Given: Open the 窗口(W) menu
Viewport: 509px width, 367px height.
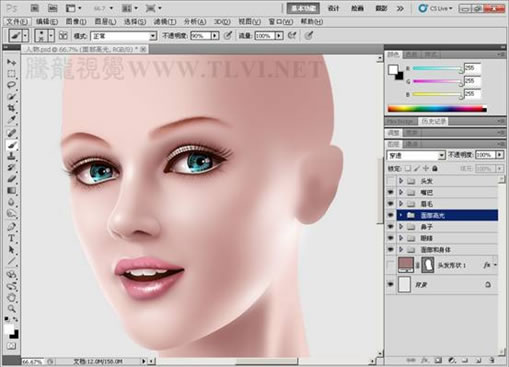Looking at the screenshot, I should click(x=281, y=22).
